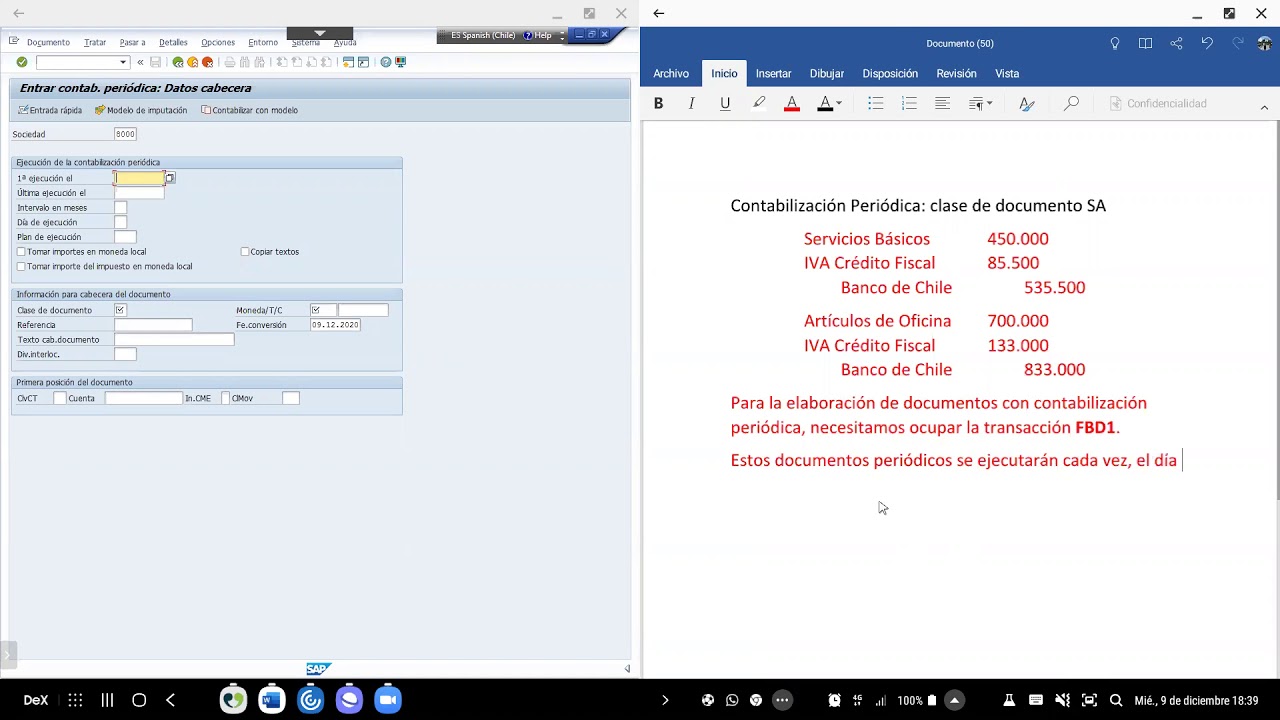
Task: Click the orange Exit icon in SAP toolbar
Action: (193, 62)
